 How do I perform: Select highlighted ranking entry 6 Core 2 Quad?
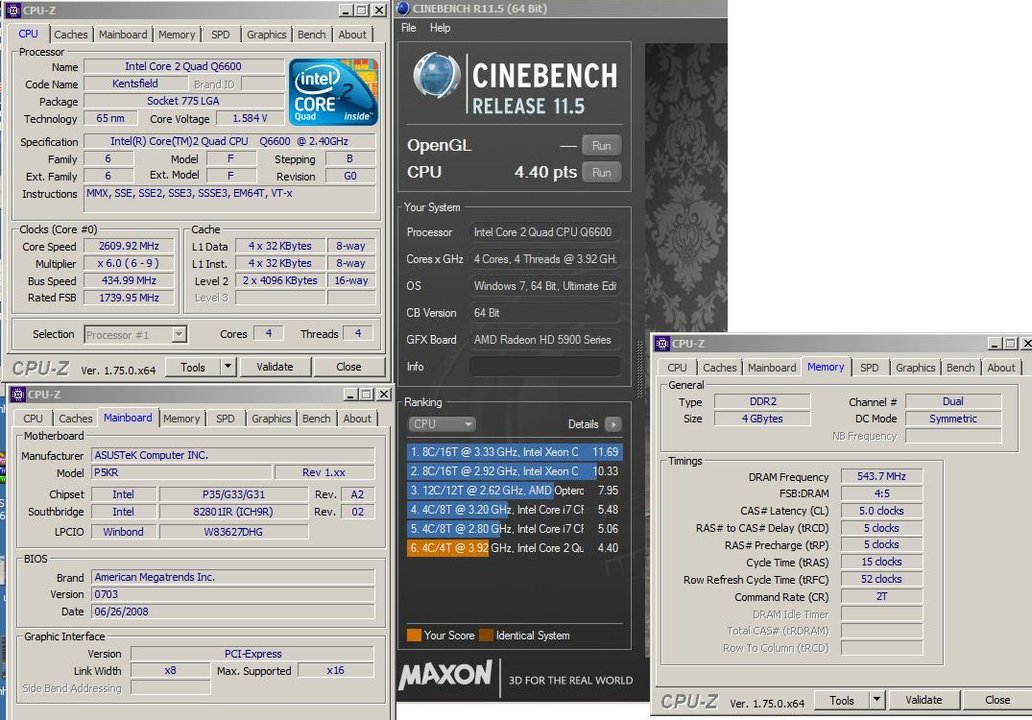click(x=515, y=548)
